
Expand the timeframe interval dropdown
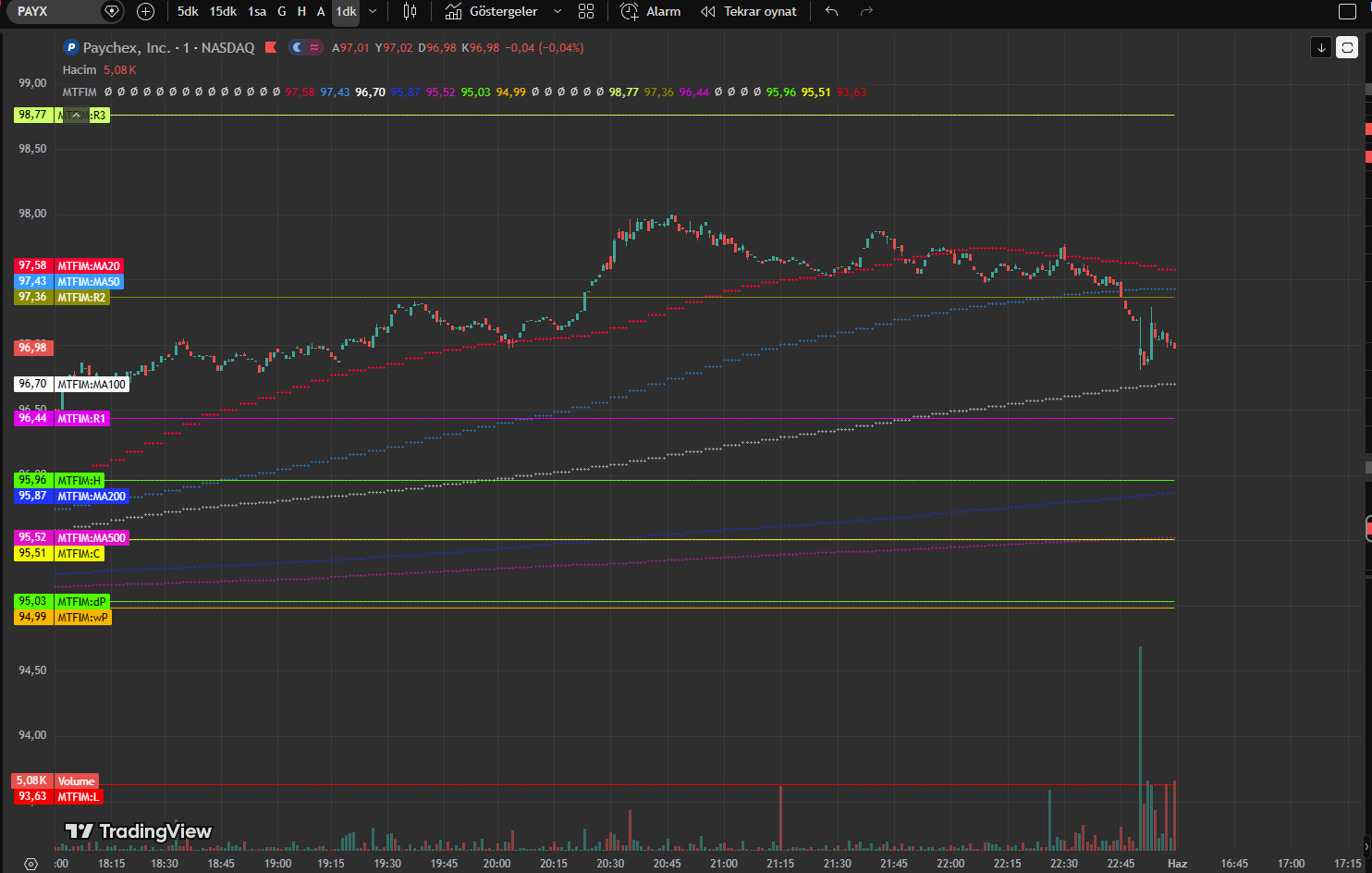click(373, 12)
